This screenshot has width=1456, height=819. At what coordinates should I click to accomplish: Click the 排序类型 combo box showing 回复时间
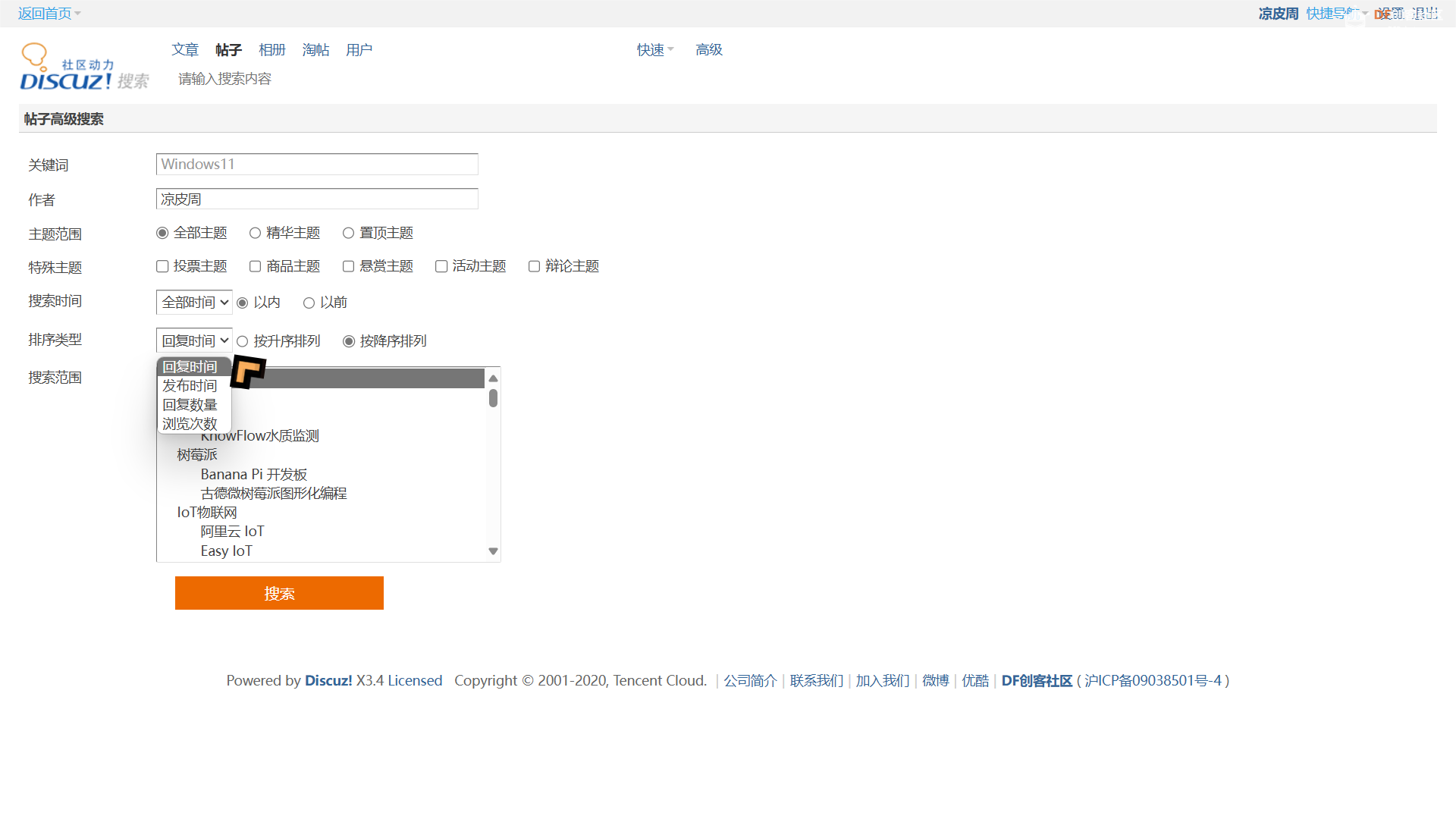[194, 341]
